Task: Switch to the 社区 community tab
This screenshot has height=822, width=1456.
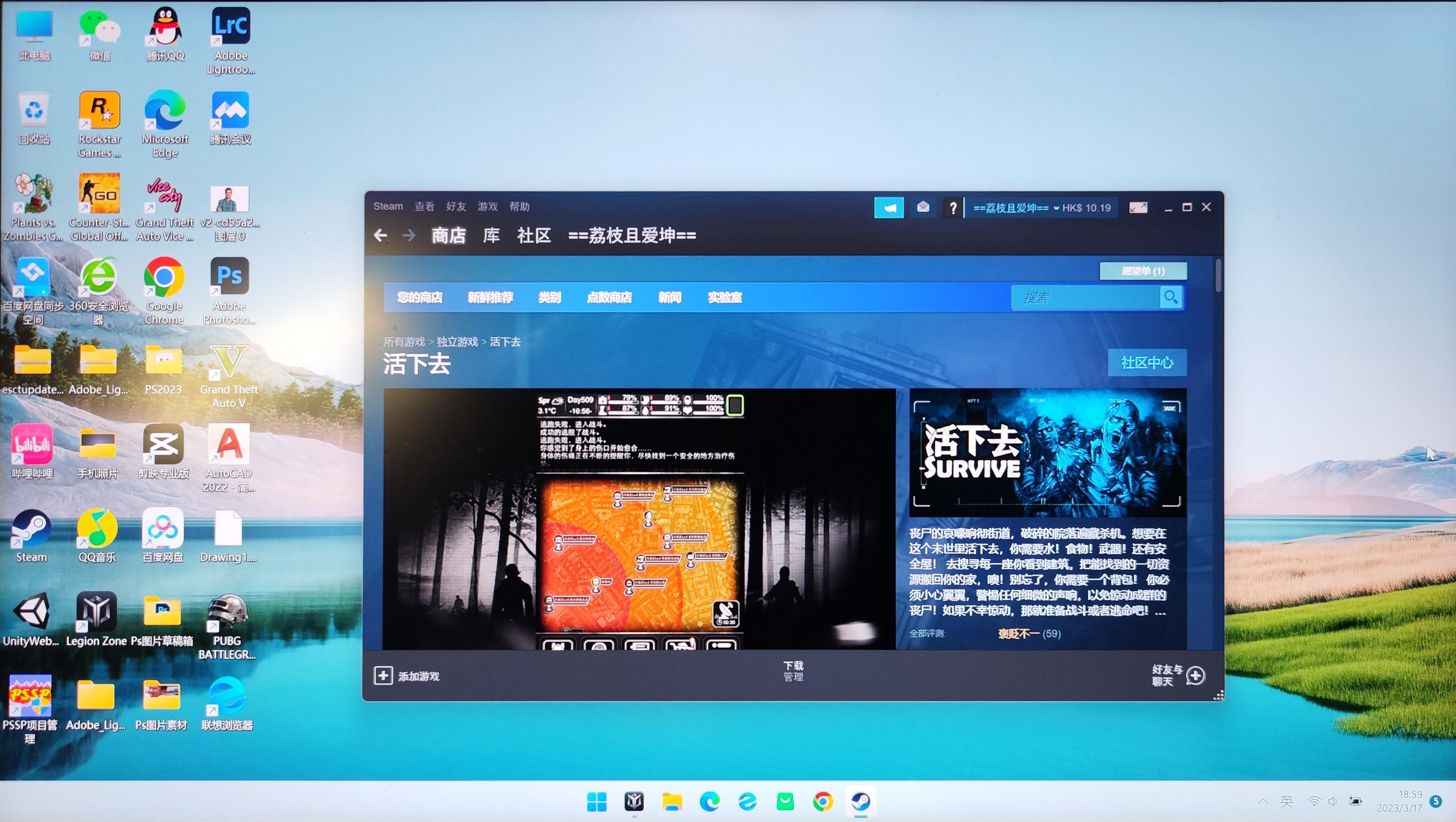Action: coord(534,235)
